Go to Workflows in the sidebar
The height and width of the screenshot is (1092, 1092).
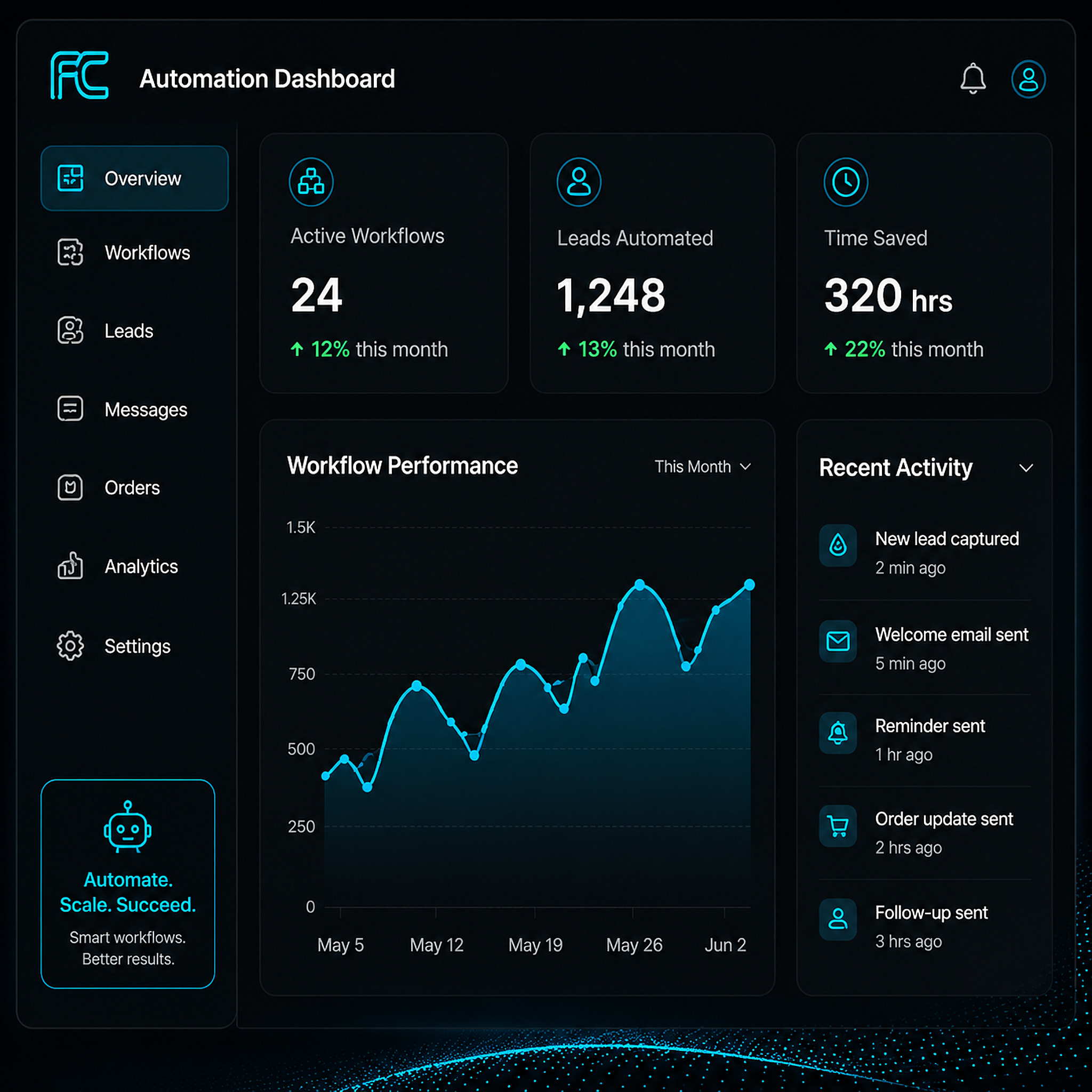pyautogui.click(x=134, y=253)
